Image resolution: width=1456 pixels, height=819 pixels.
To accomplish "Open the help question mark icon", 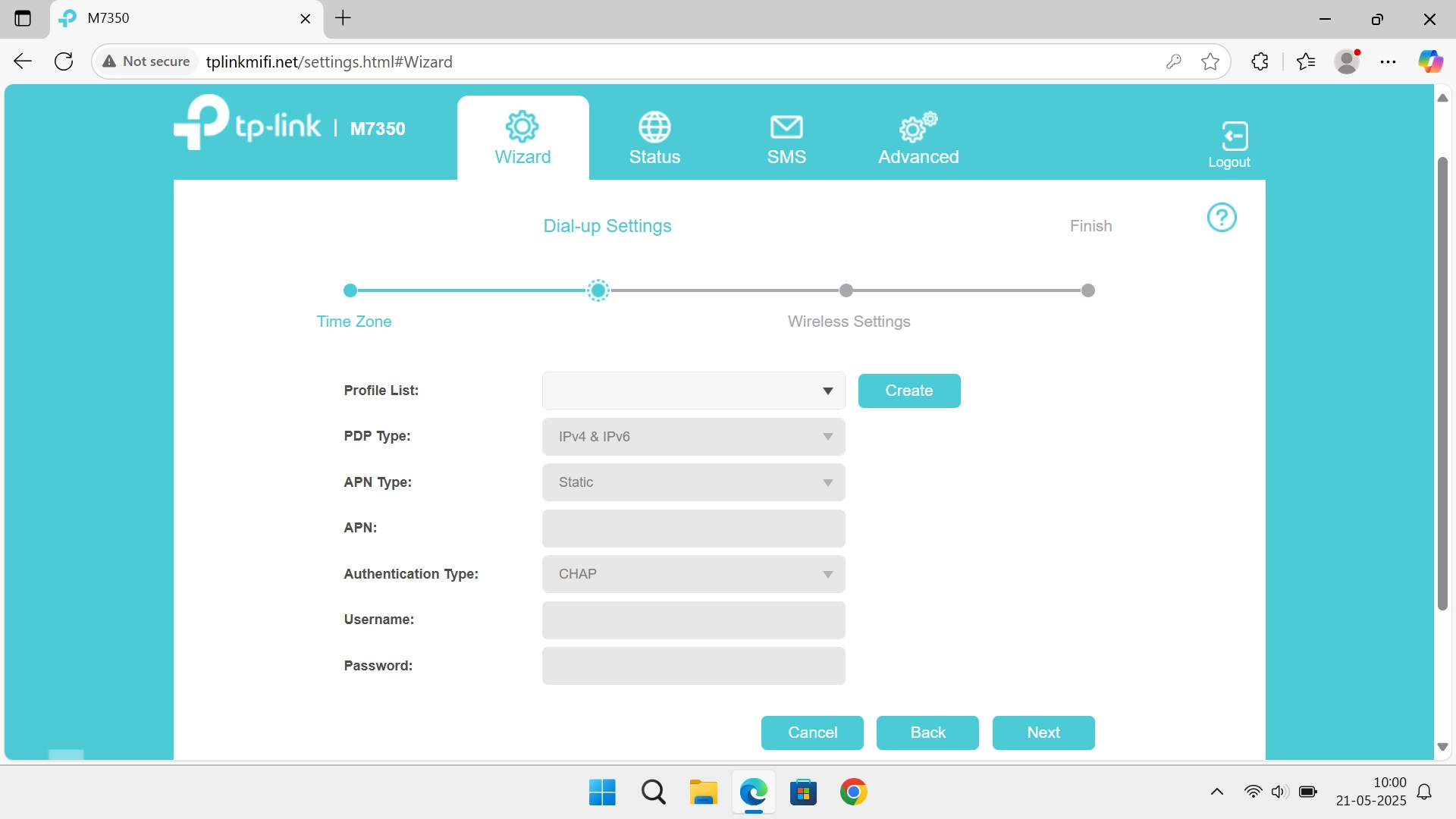I will pos(1221,218).
